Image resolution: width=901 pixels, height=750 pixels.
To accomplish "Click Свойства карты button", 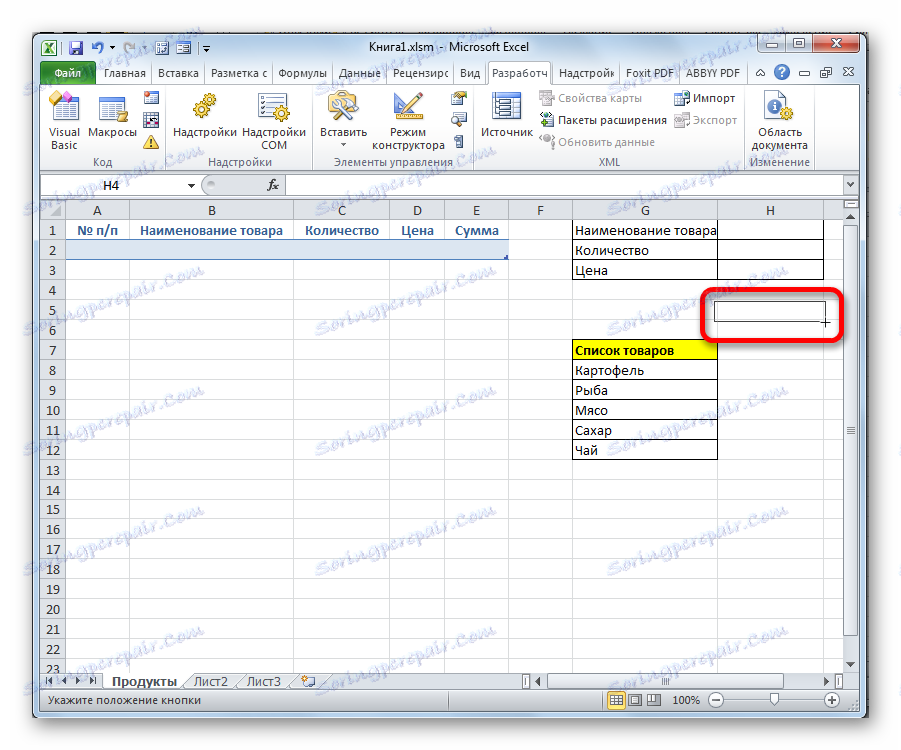I will (591, 98).
